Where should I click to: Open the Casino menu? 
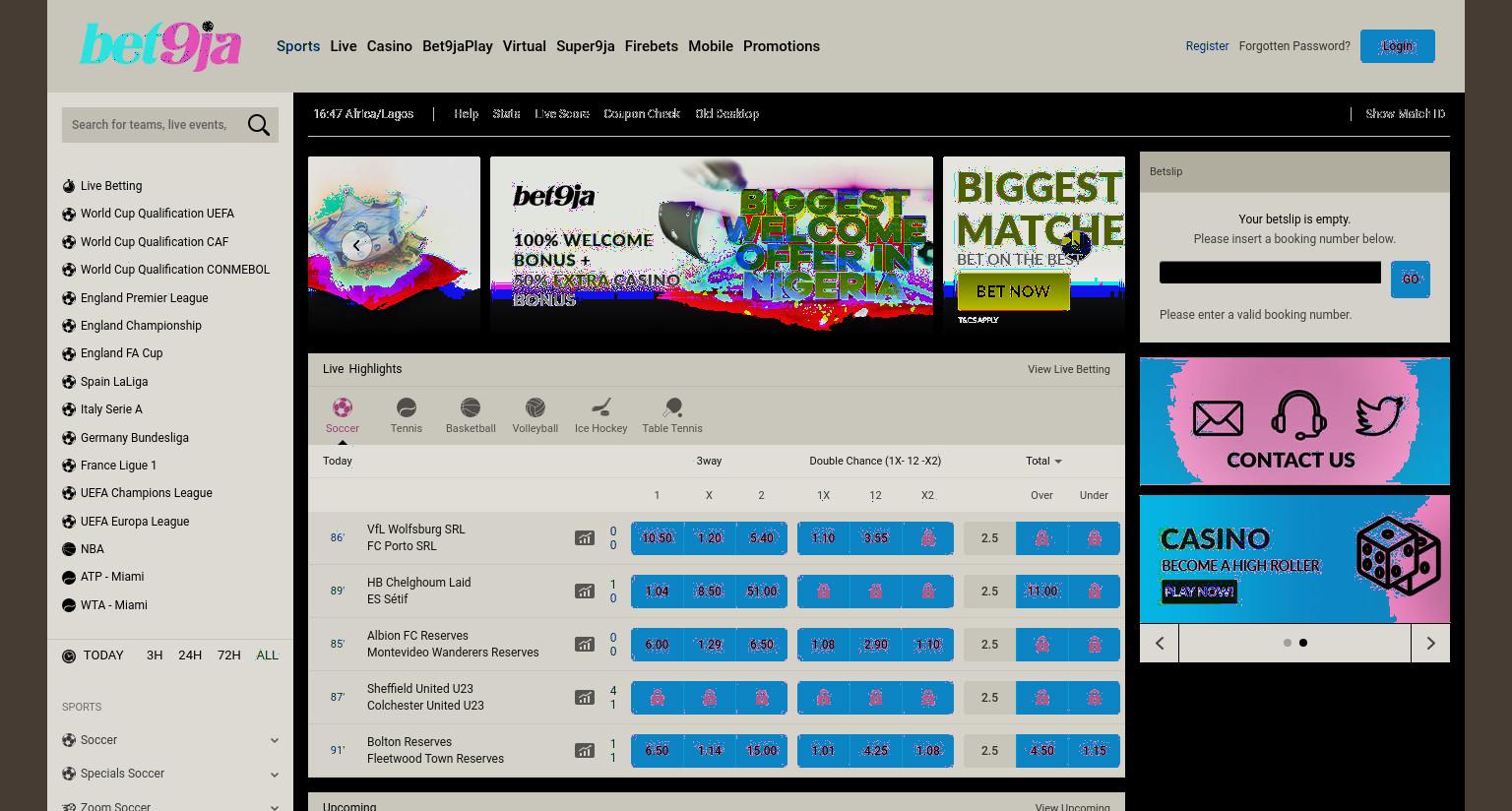pos(390,46)
